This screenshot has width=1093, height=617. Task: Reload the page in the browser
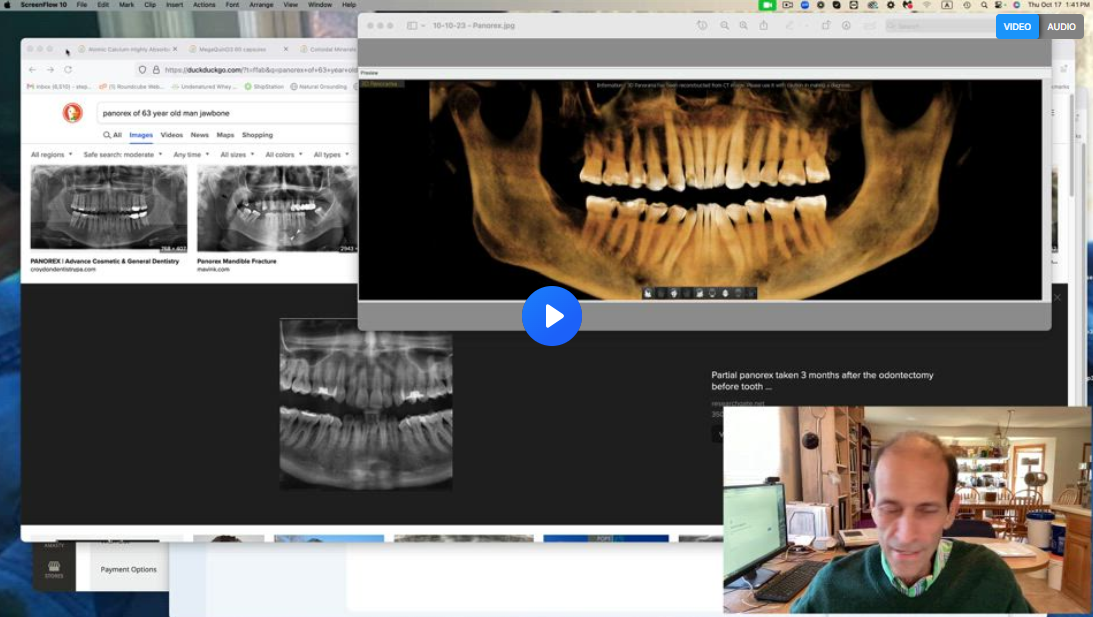(x=68, y=70)
